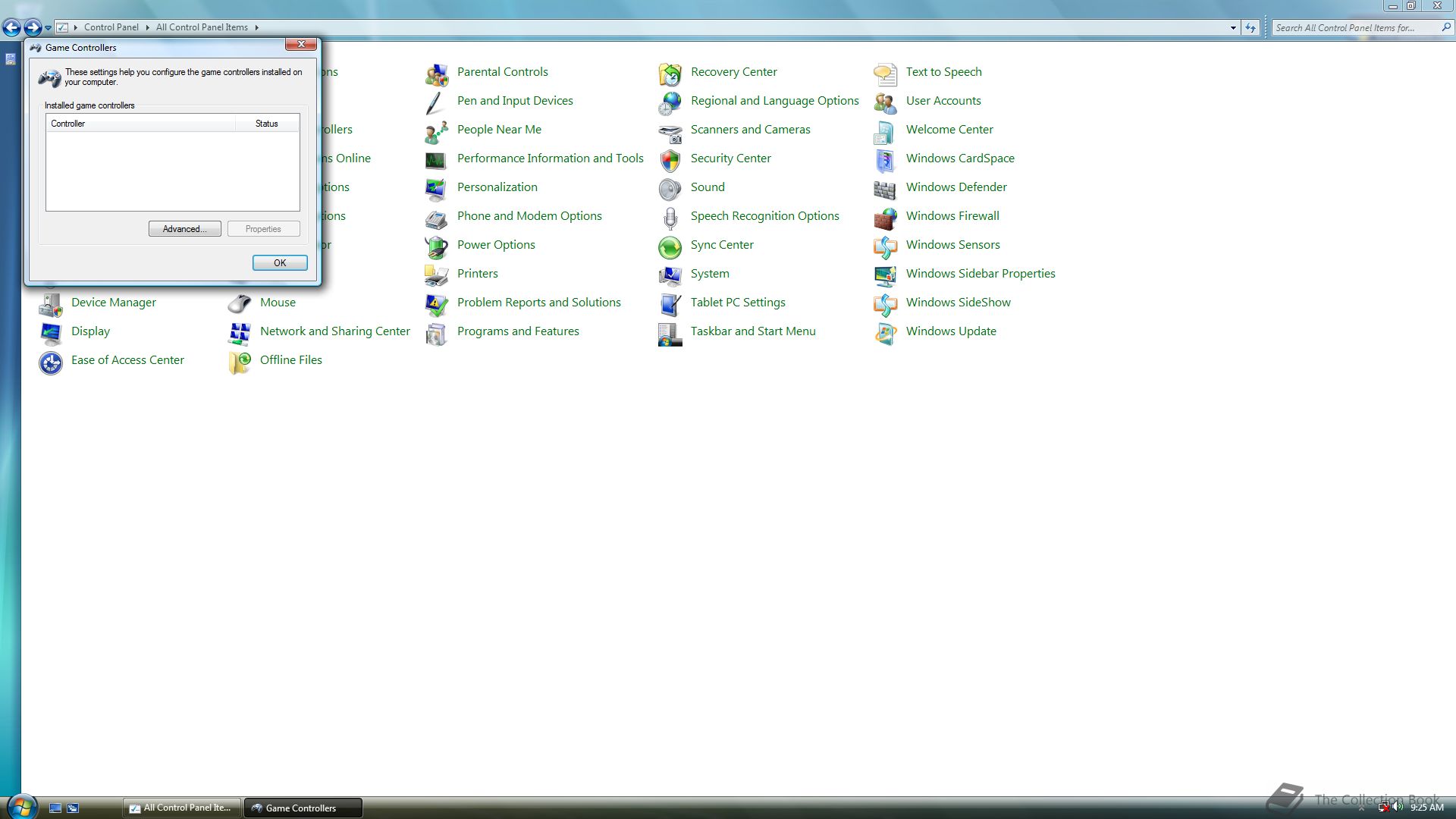
Task: Open the User Accounts icon
Action: click(x=885, y=102)
